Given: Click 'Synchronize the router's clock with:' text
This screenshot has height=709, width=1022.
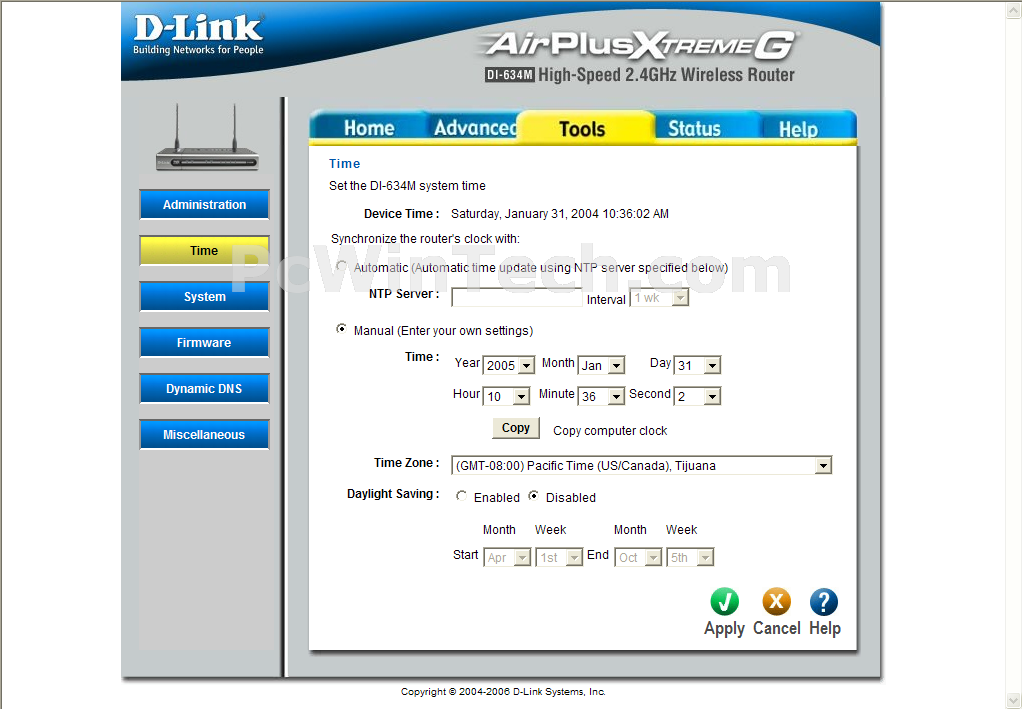Looking at the screenshot, I should click(x=426, y=239).
